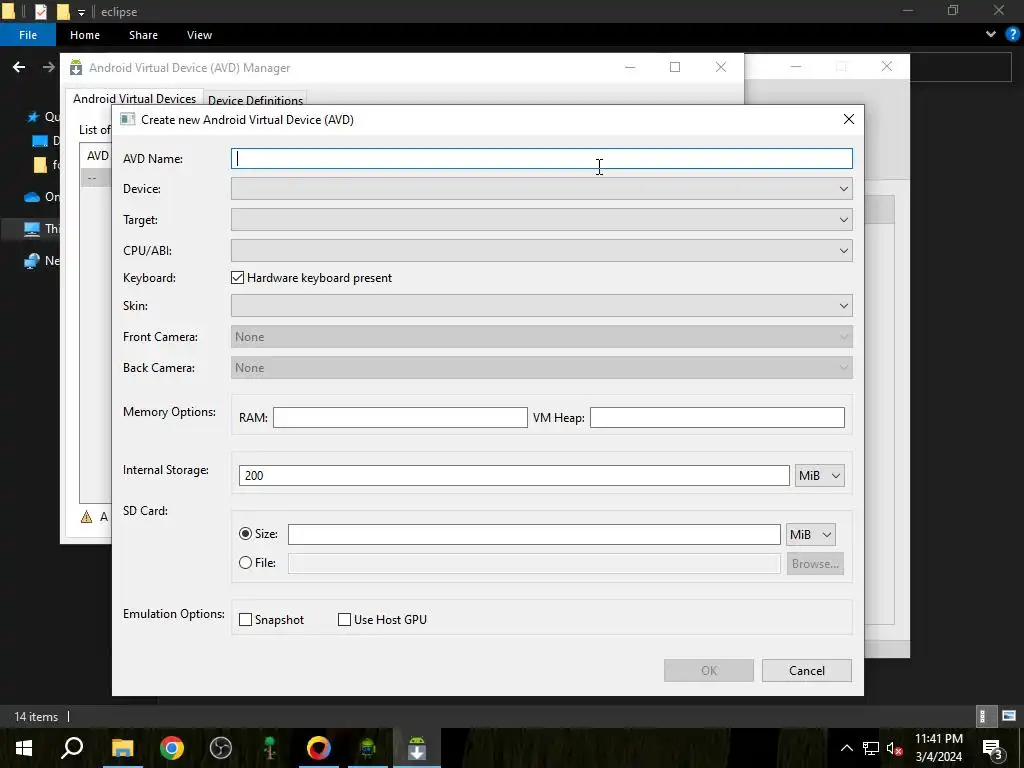Open the Windows Start menu

pyautogui.click(x=24, y=748)
